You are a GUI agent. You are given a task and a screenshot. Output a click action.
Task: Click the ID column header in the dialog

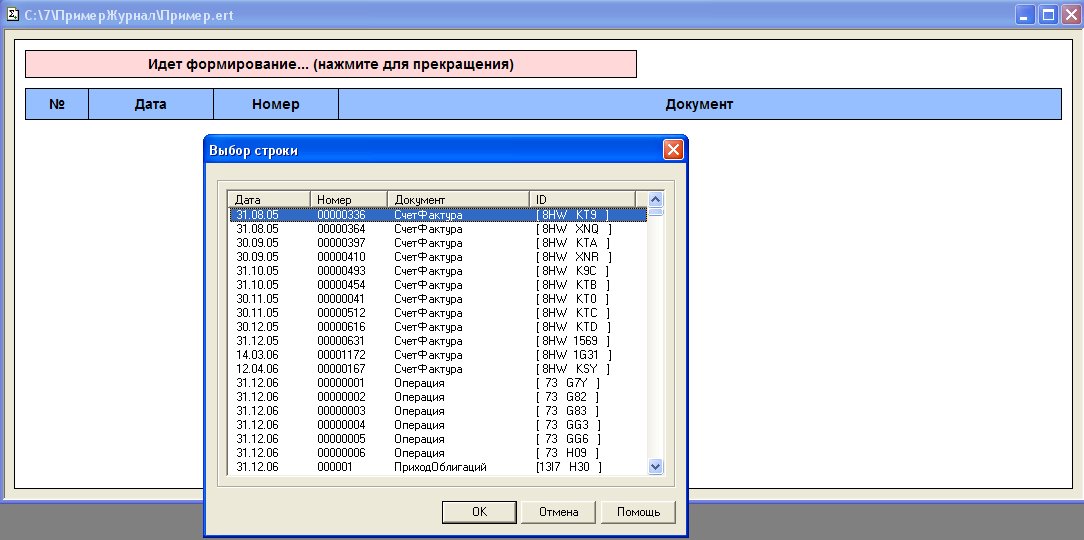(582, 199)
